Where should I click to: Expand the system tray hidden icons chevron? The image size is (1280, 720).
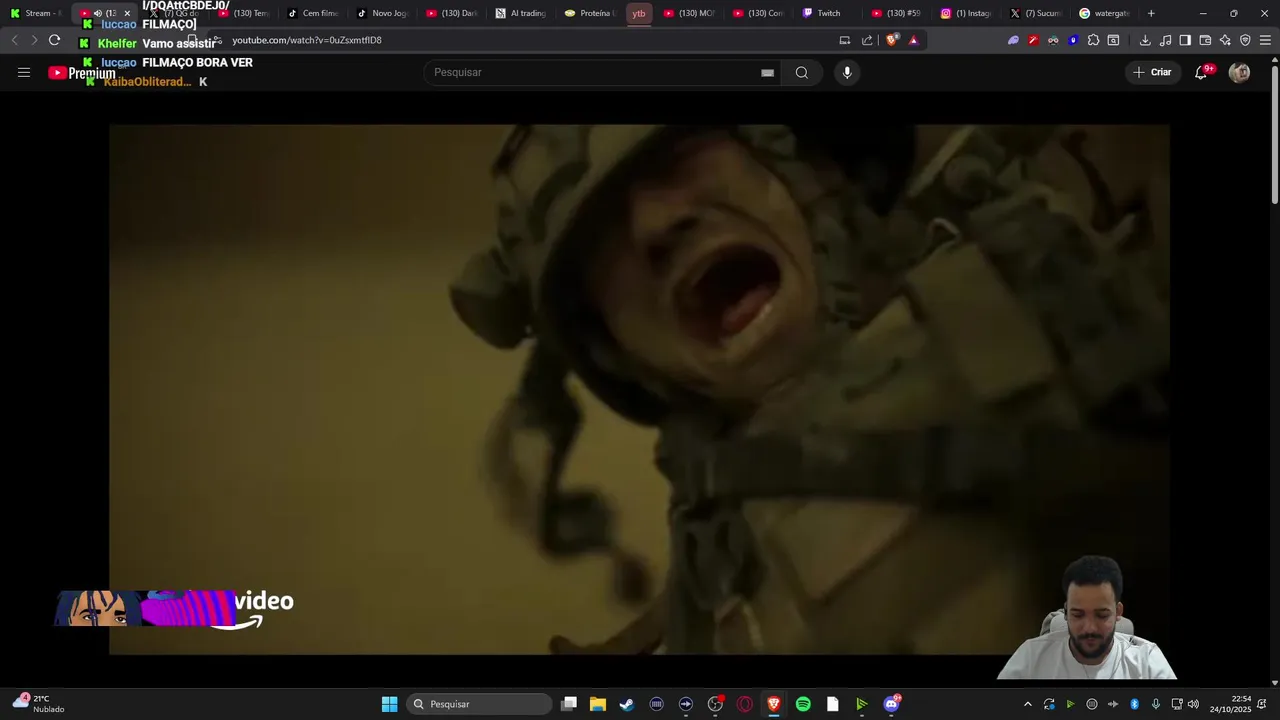tap(1027, 704)
